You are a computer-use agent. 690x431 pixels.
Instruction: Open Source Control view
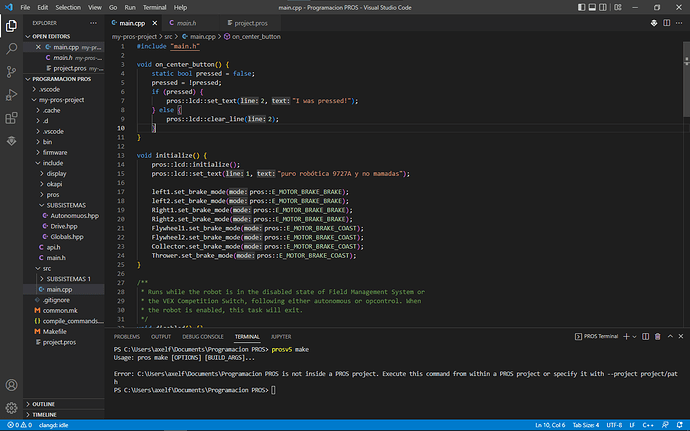(11, 72)
